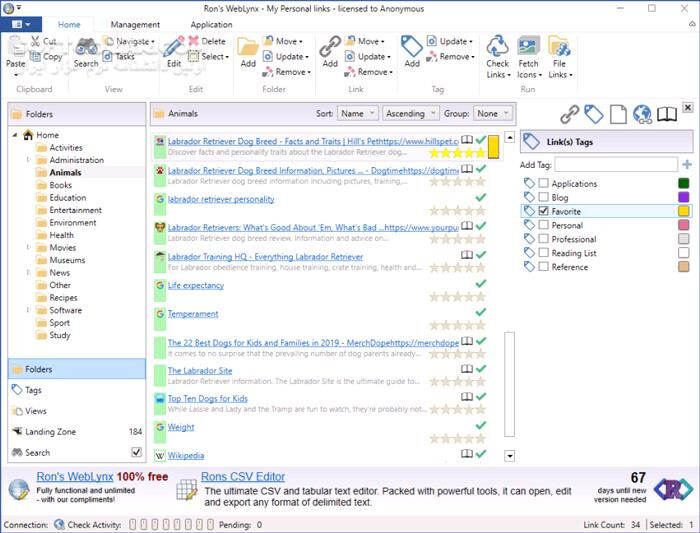Open the Sort Name dropdown
Image resolution: width=700 pixels, height=533 pixels.
pos(358,114)
